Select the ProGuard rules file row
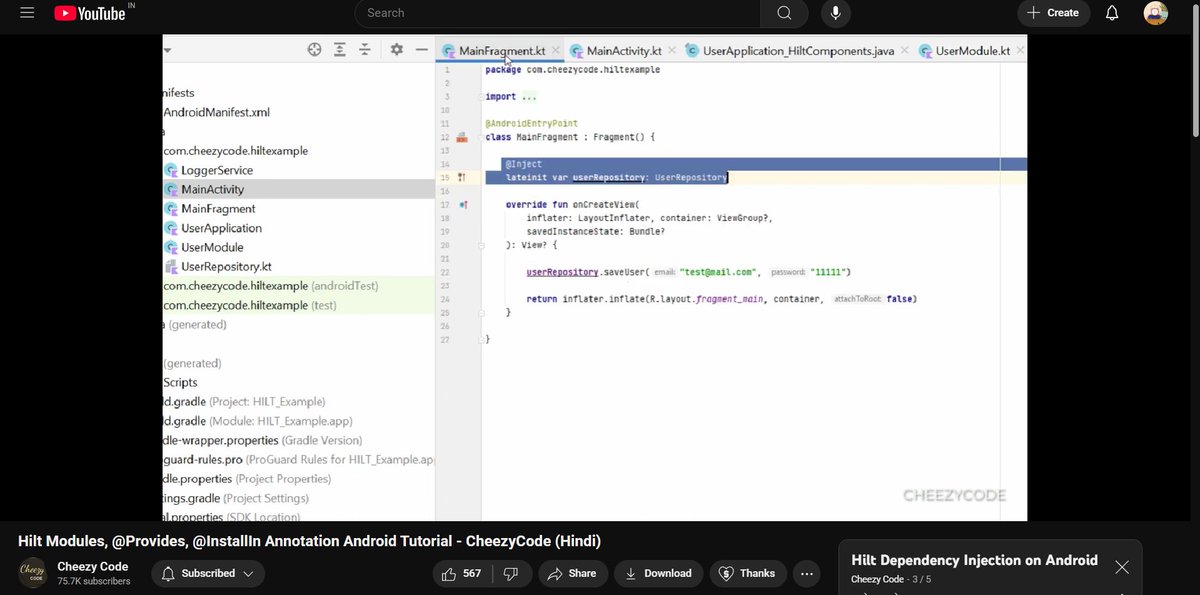The width and height of the screenshot is (1200, 595). [x=299, y=459]
